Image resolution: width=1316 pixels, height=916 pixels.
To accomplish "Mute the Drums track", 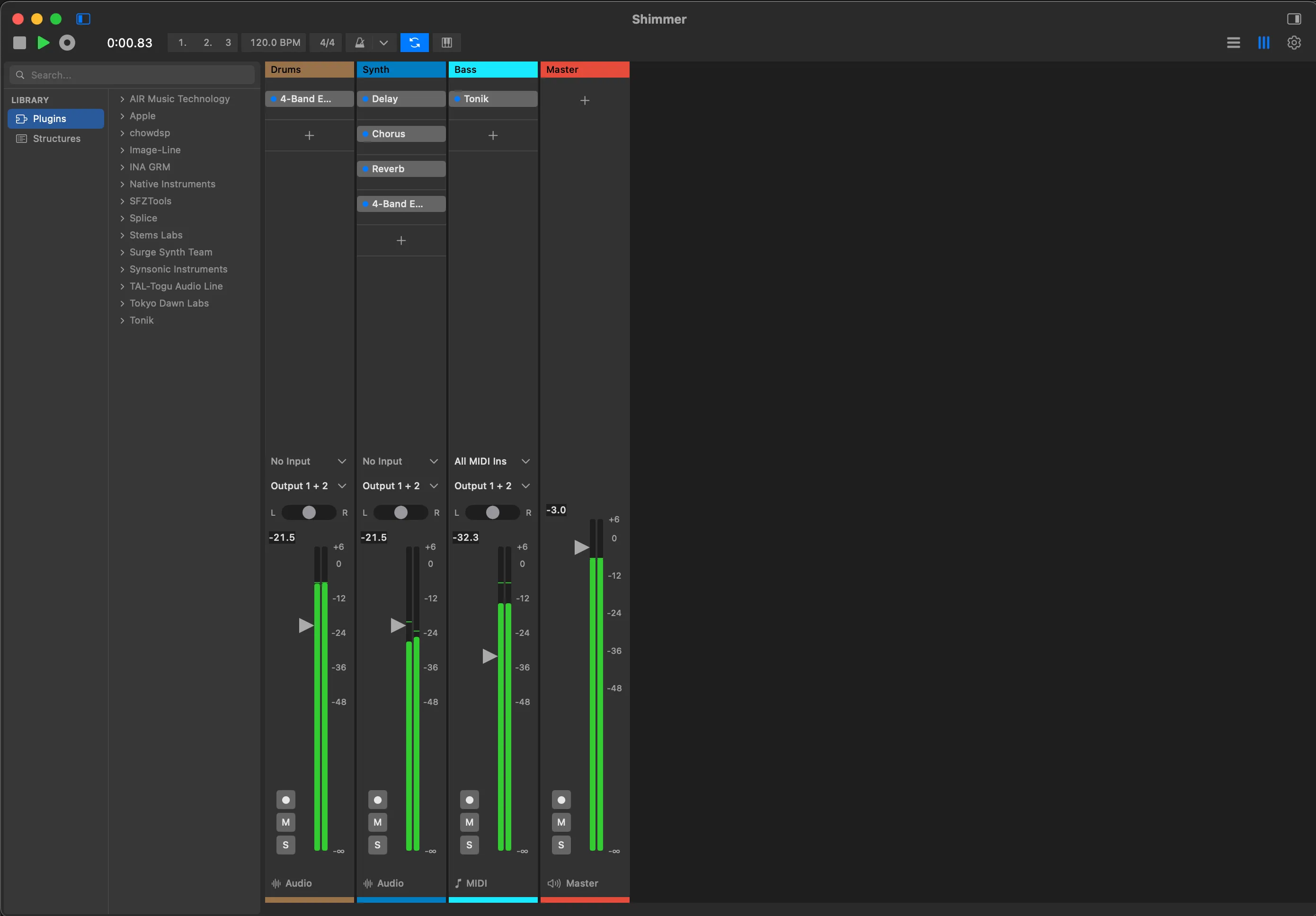I will coord(285,822).
